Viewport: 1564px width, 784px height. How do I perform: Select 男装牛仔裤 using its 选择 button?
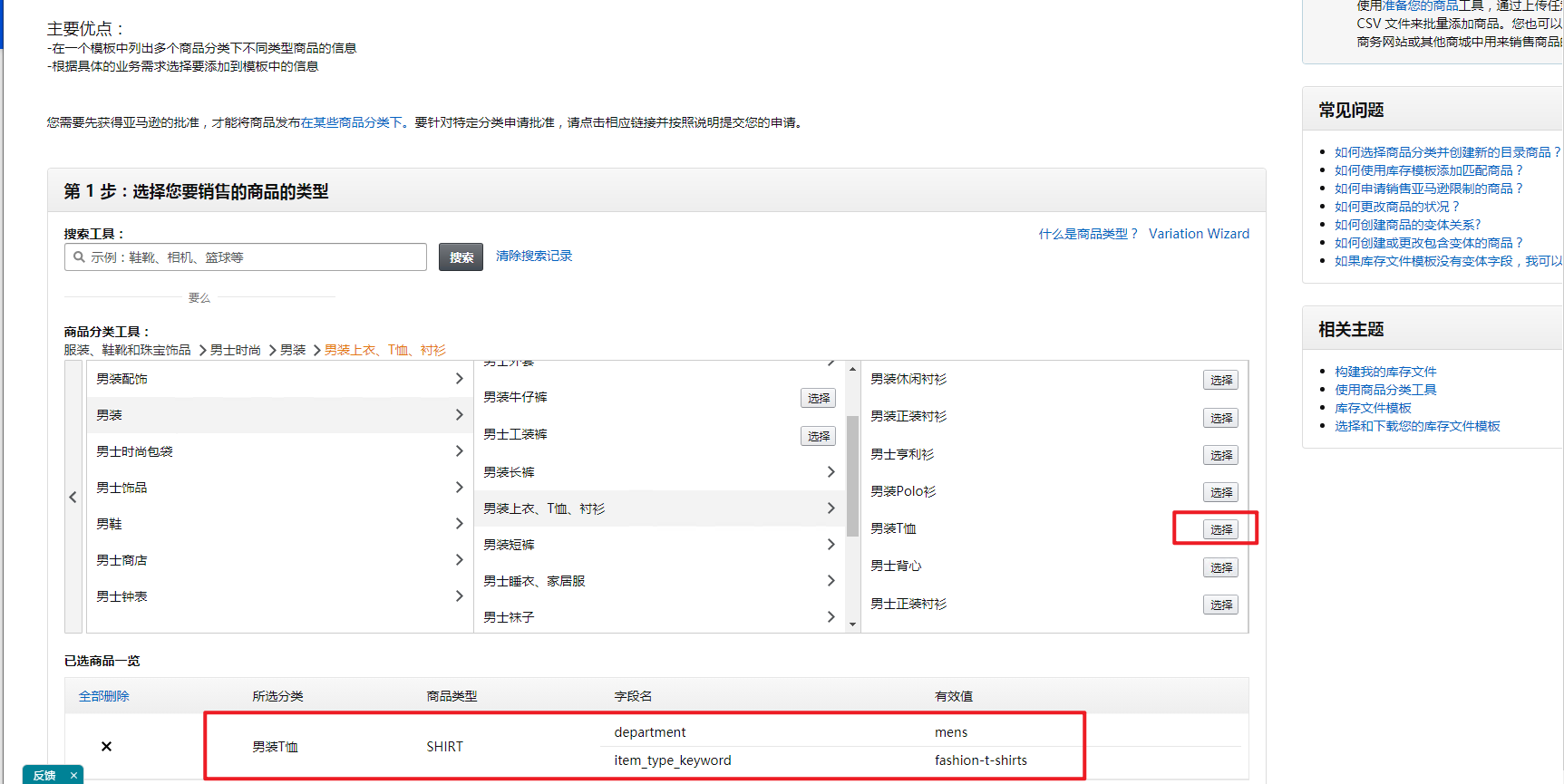pos(818,398)
